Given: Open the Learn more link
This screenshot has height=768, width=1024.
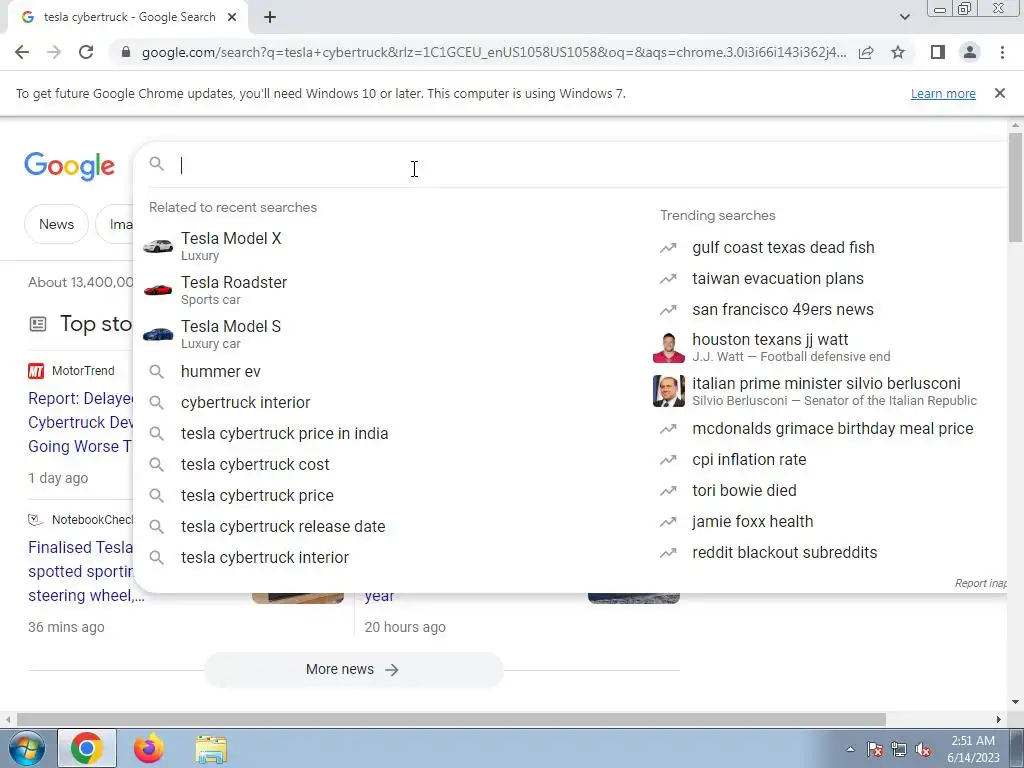Looking at the screenshot, I should point(943,93).
